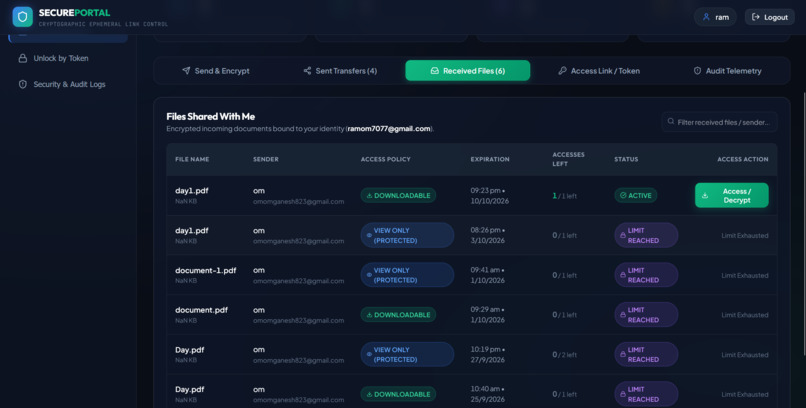Click the paper plane icon on Send & Encrypt
The width and height of the screenshot is (806, 408).
[x=186, y=70]
